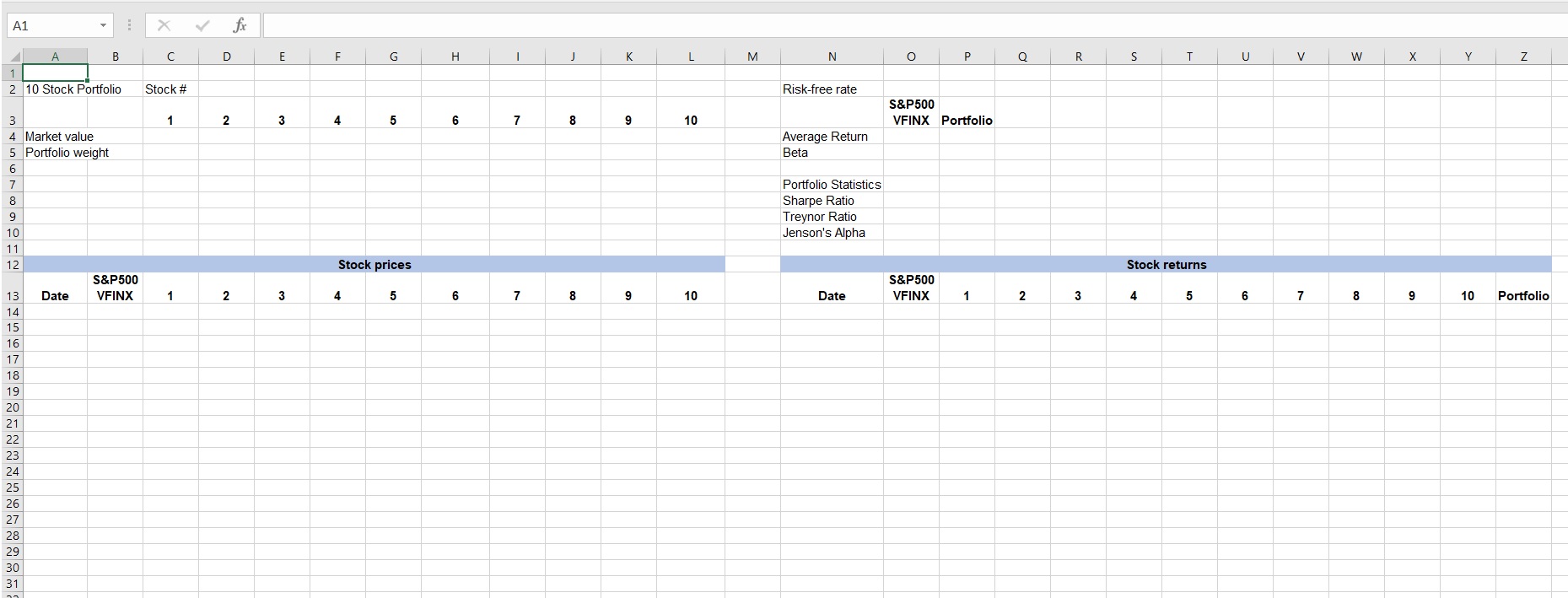Image resolution: width=1568 pixels, height=598 pixels.
Task: Select column N header
Action: 832,57
